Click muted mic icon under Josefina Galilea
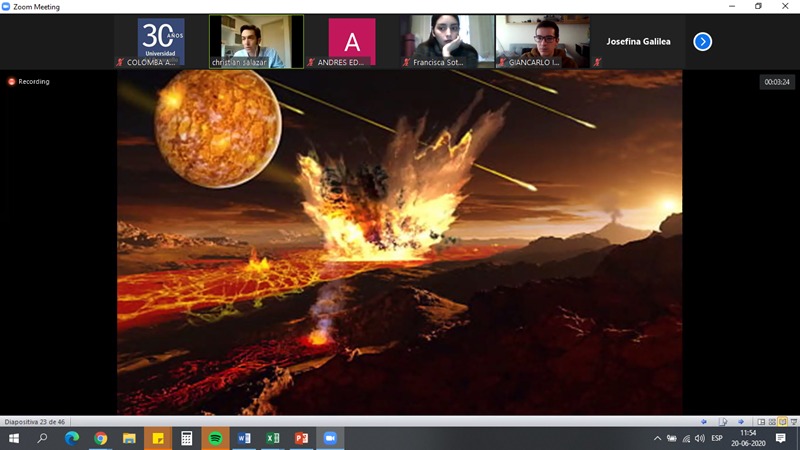The height and width of the screenshot is (450, 800). (x=597, y=62)
